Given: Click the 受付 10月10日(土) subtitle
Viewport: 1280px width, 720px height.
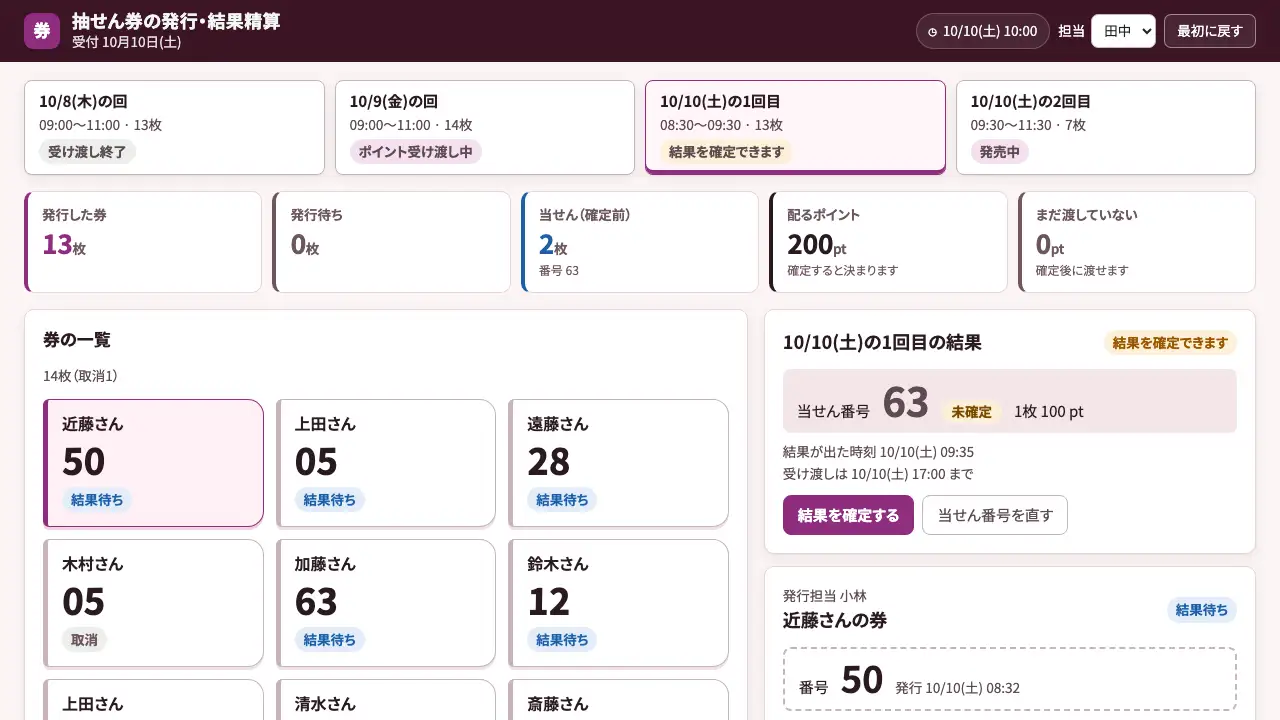Looking at the screenshot, I should pos(127,42).
